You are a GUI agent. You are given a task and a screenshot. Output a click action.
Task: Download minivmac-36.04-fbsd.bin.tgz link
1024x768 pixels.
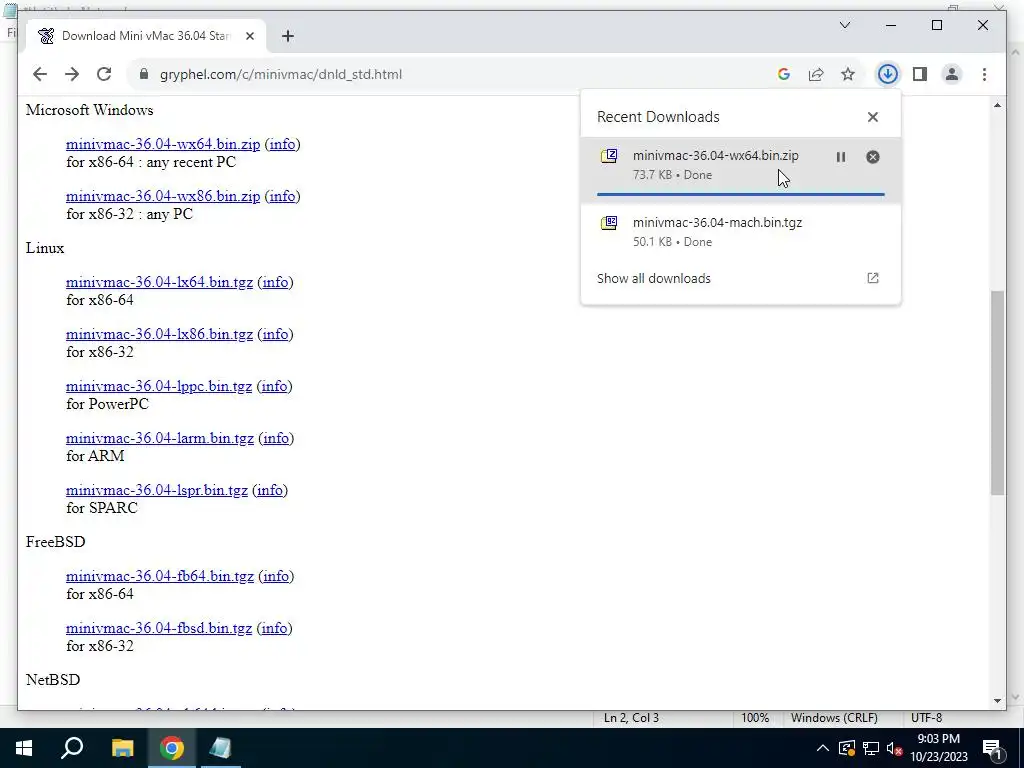point(159,628)
